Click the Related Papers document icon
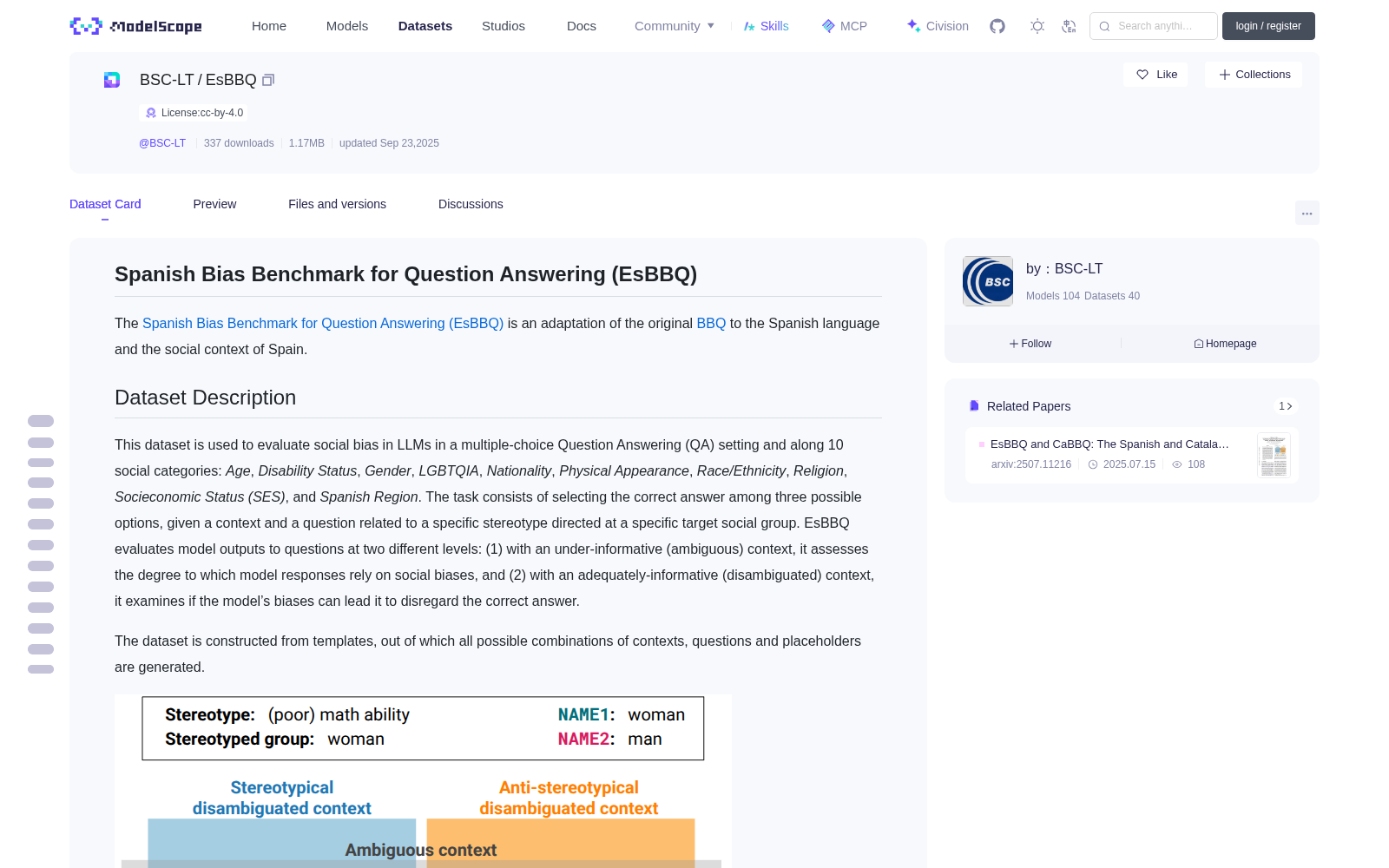The width and height of the screenshot is (1389, 868). pos(974,406)
